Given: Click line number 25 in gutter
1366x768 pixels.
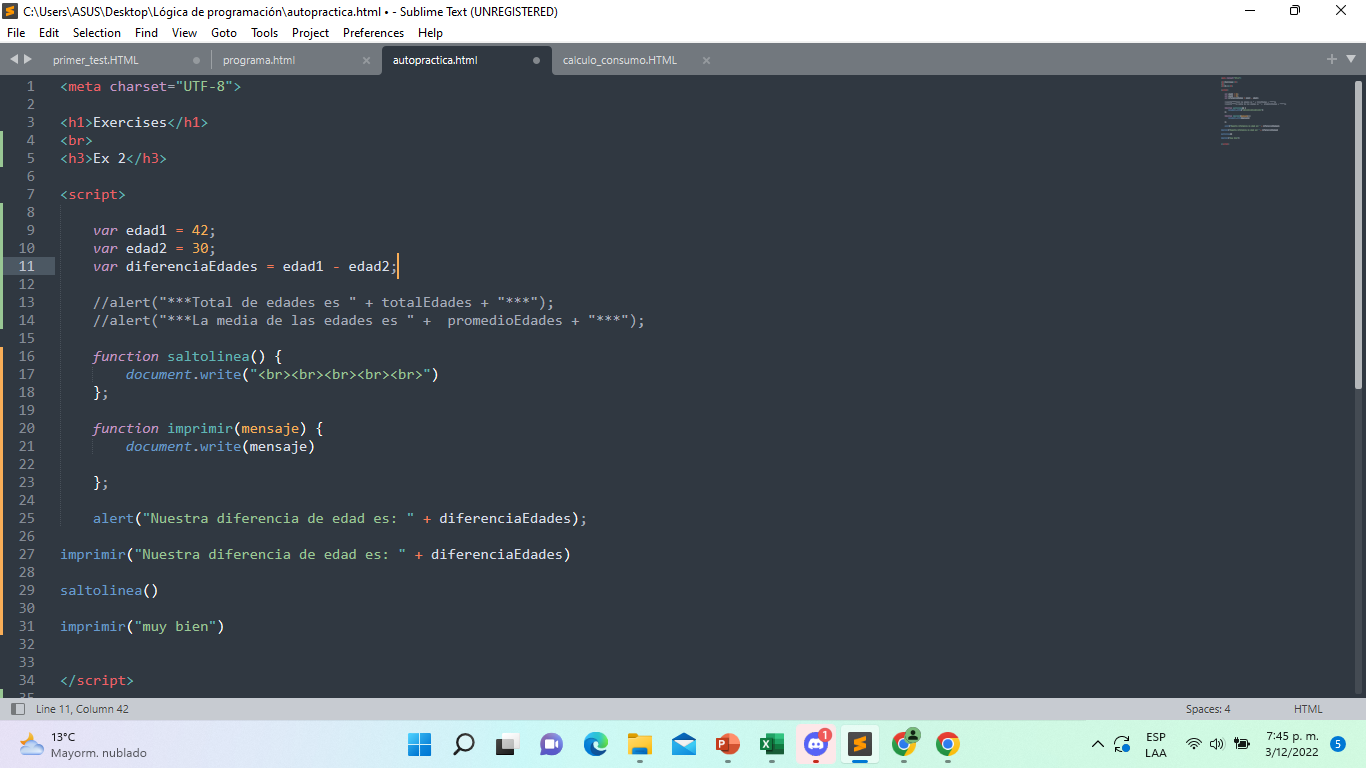Looking at the screenshot, I should pyautogui.click(x=26, y=518).
